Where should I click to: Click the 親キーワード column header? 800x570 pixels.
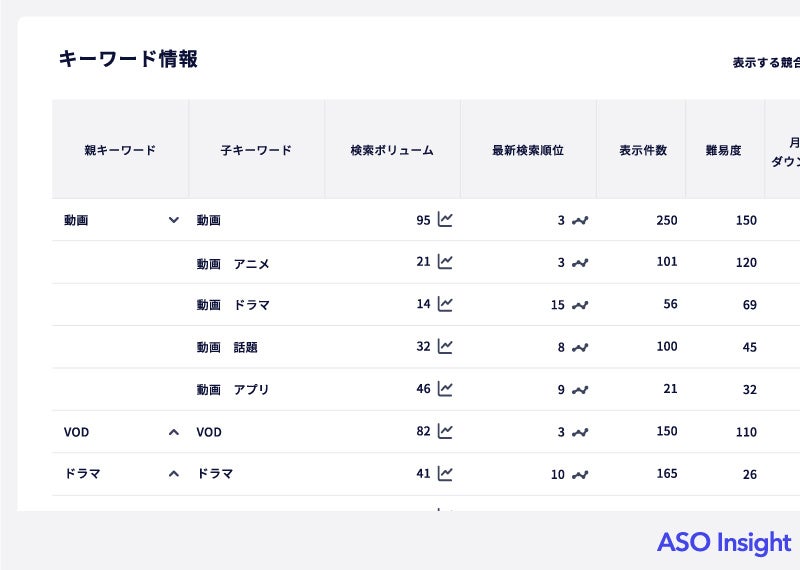120,150
